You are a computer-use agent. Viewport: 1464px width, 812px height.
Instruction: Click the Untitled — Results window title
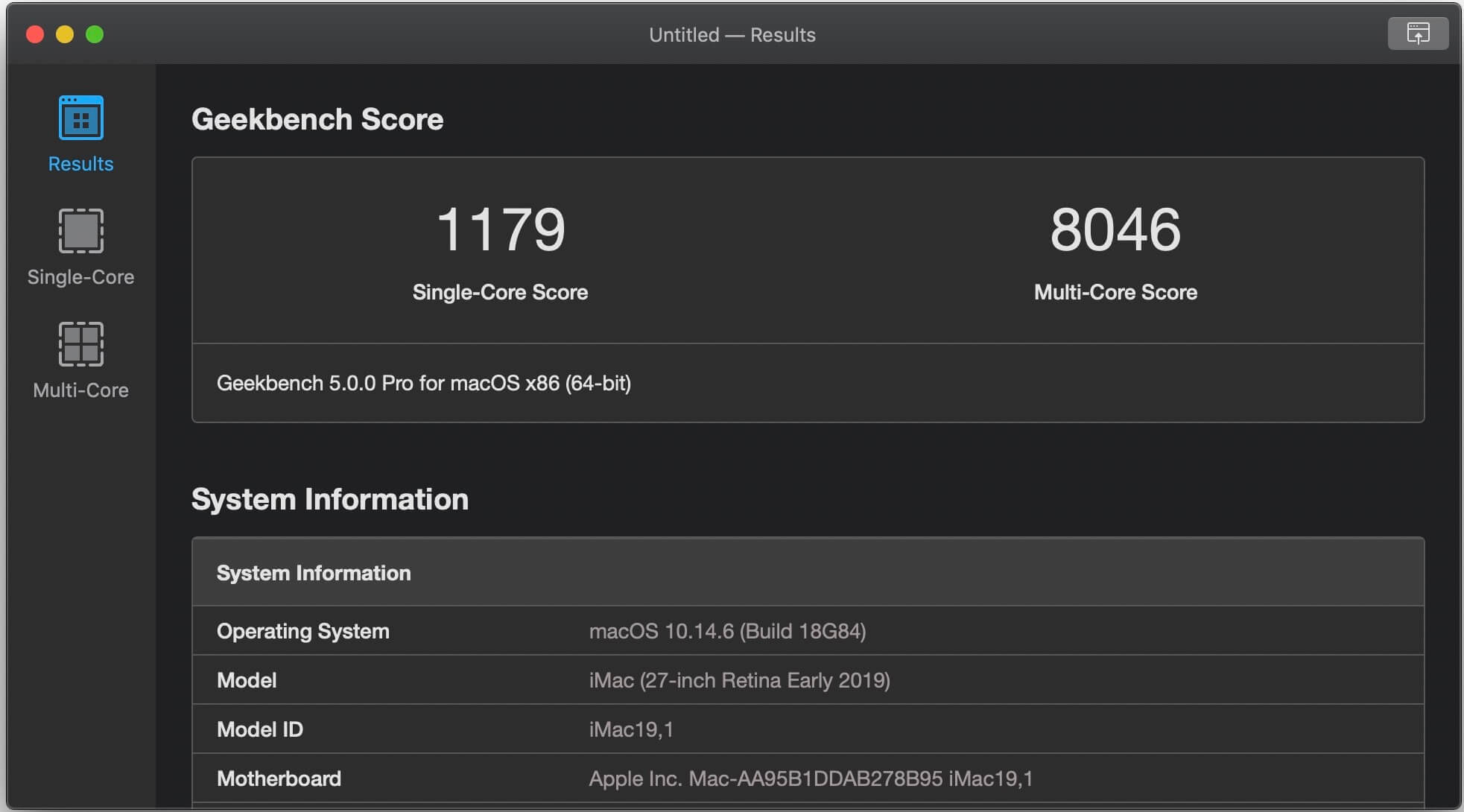732,35
